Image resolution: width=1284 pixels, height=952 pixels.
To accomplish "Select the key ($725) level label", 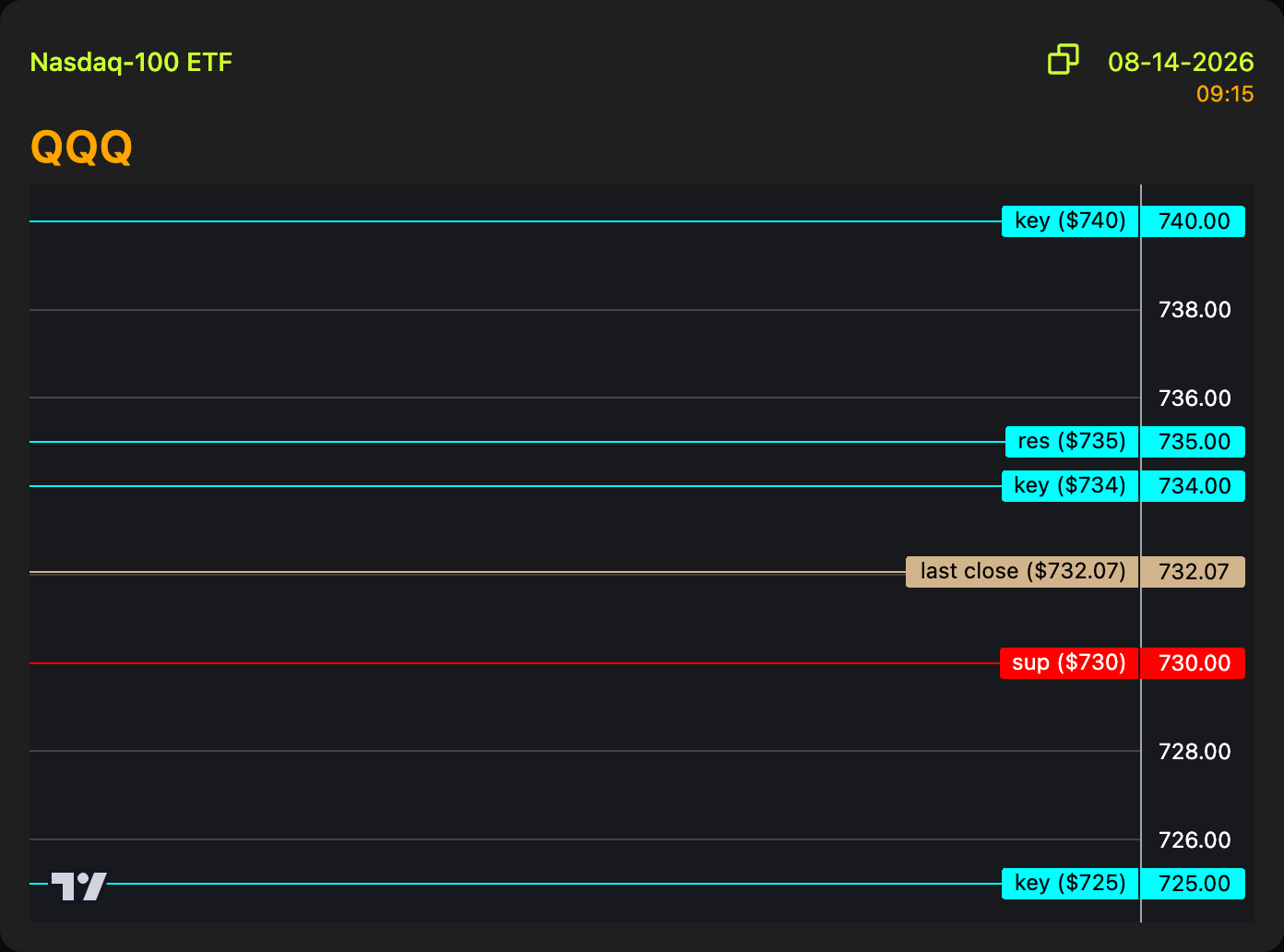I will 1070,884.
